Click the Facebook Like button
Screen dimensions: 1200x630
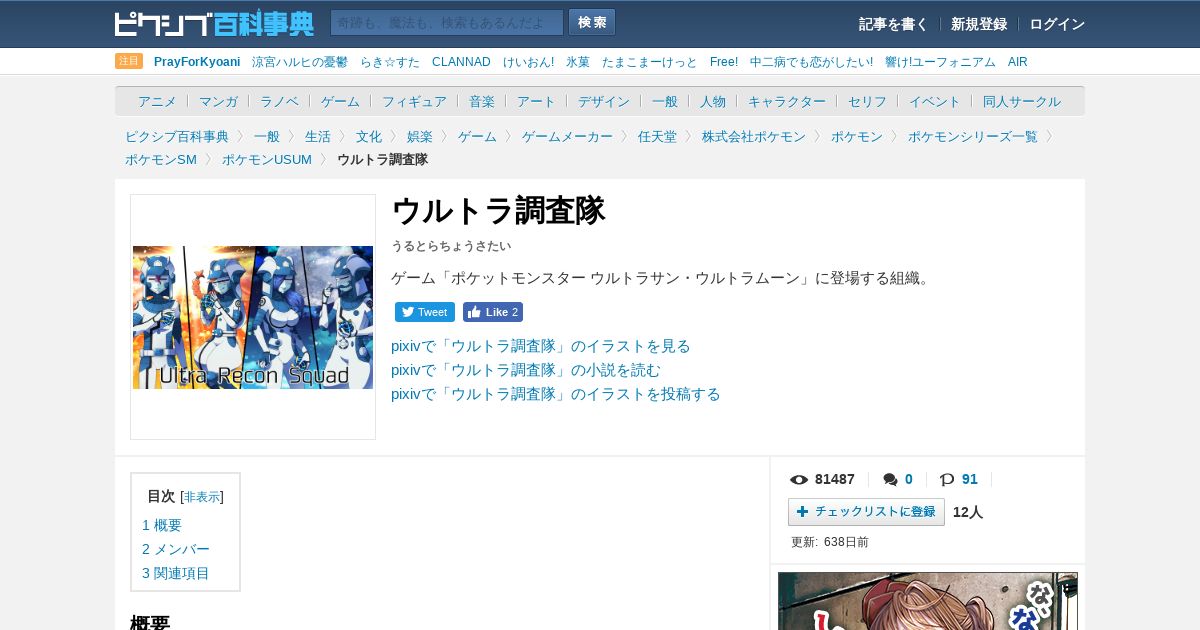[493, 312]
